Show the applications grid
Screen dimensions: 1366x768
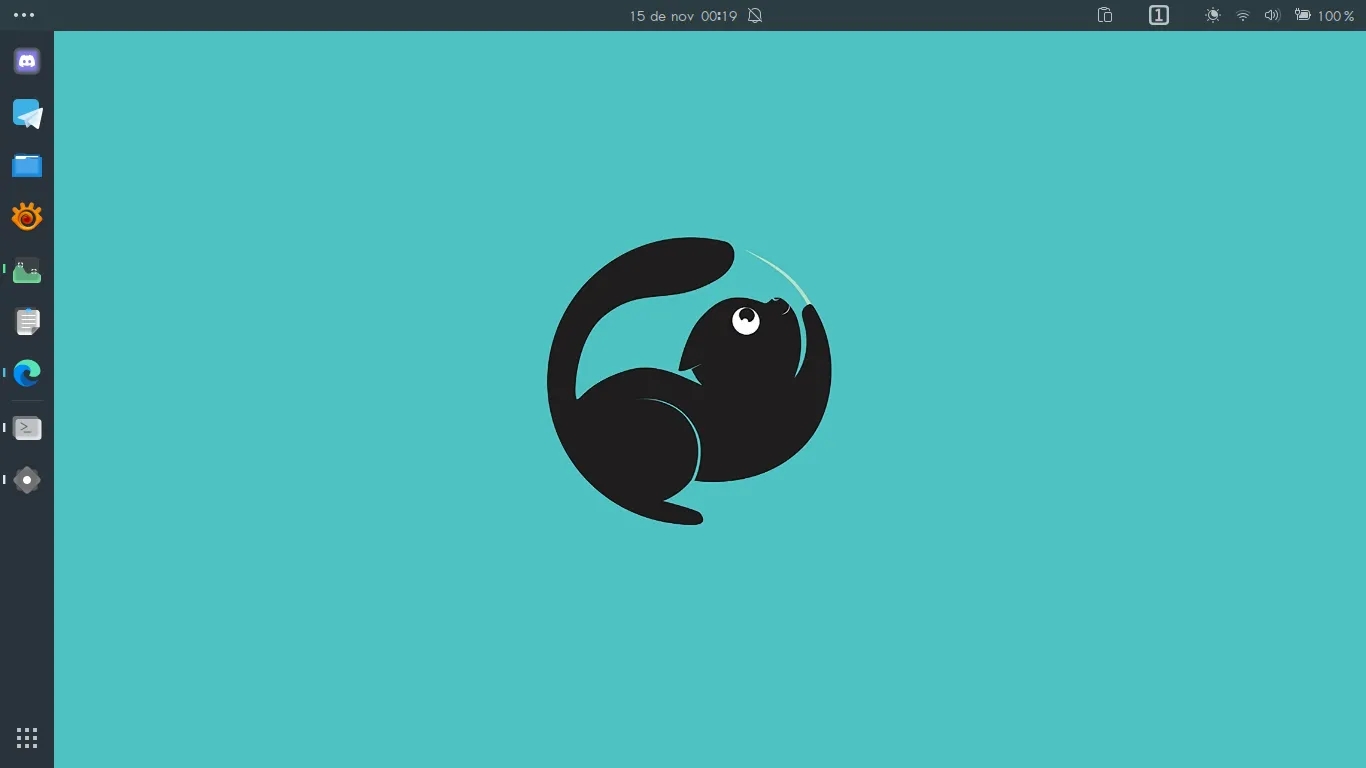[27, 738]
